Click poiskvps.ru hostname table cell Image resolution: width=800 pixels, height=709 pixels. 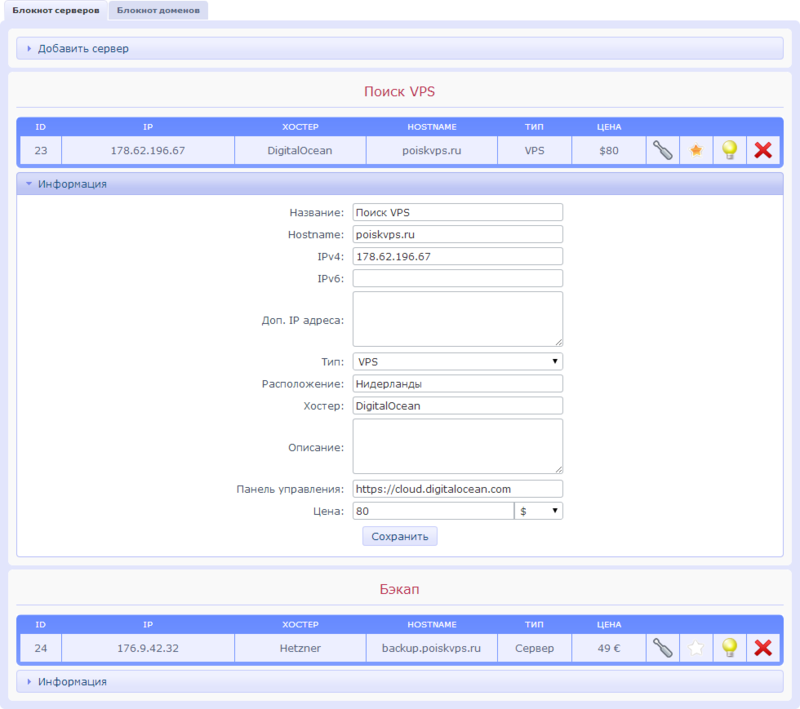432,150
